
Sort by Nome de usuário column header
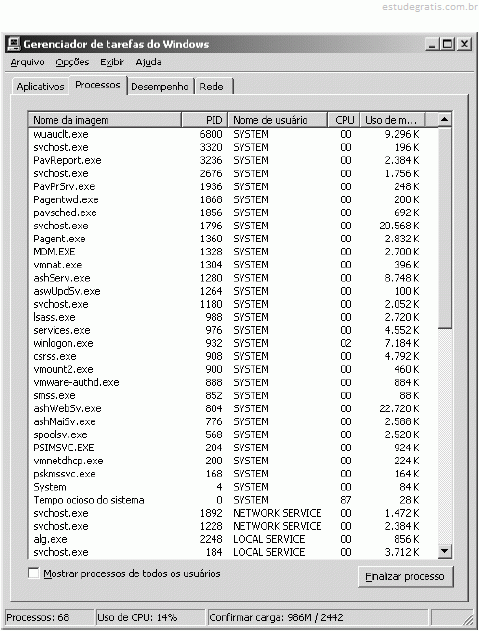point(278,120)
